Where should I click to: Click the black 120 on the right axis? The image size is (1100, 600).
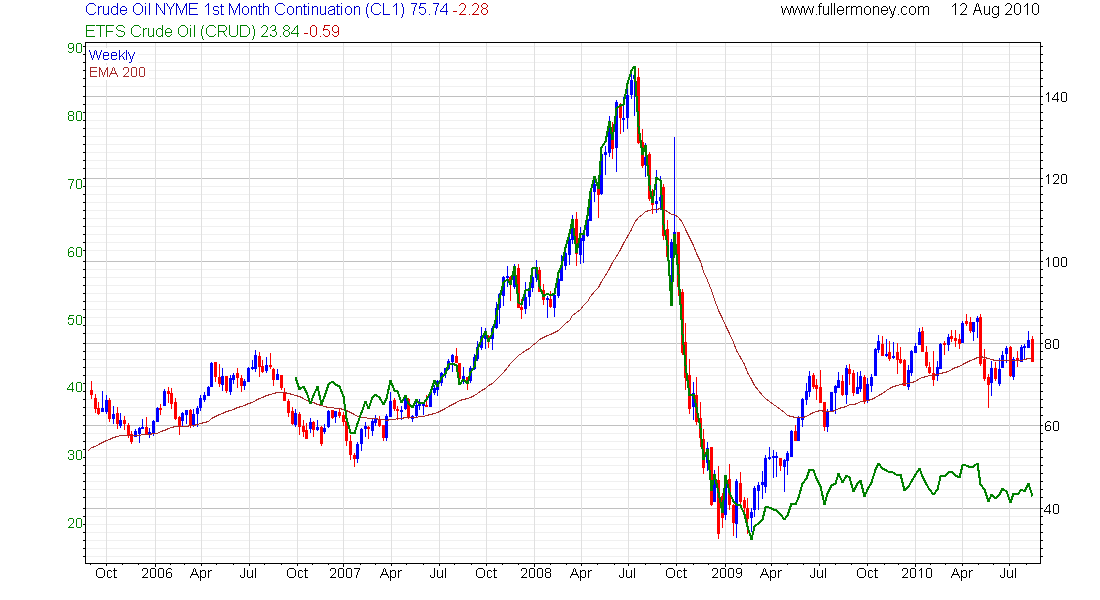click(x=1056, y=180)
